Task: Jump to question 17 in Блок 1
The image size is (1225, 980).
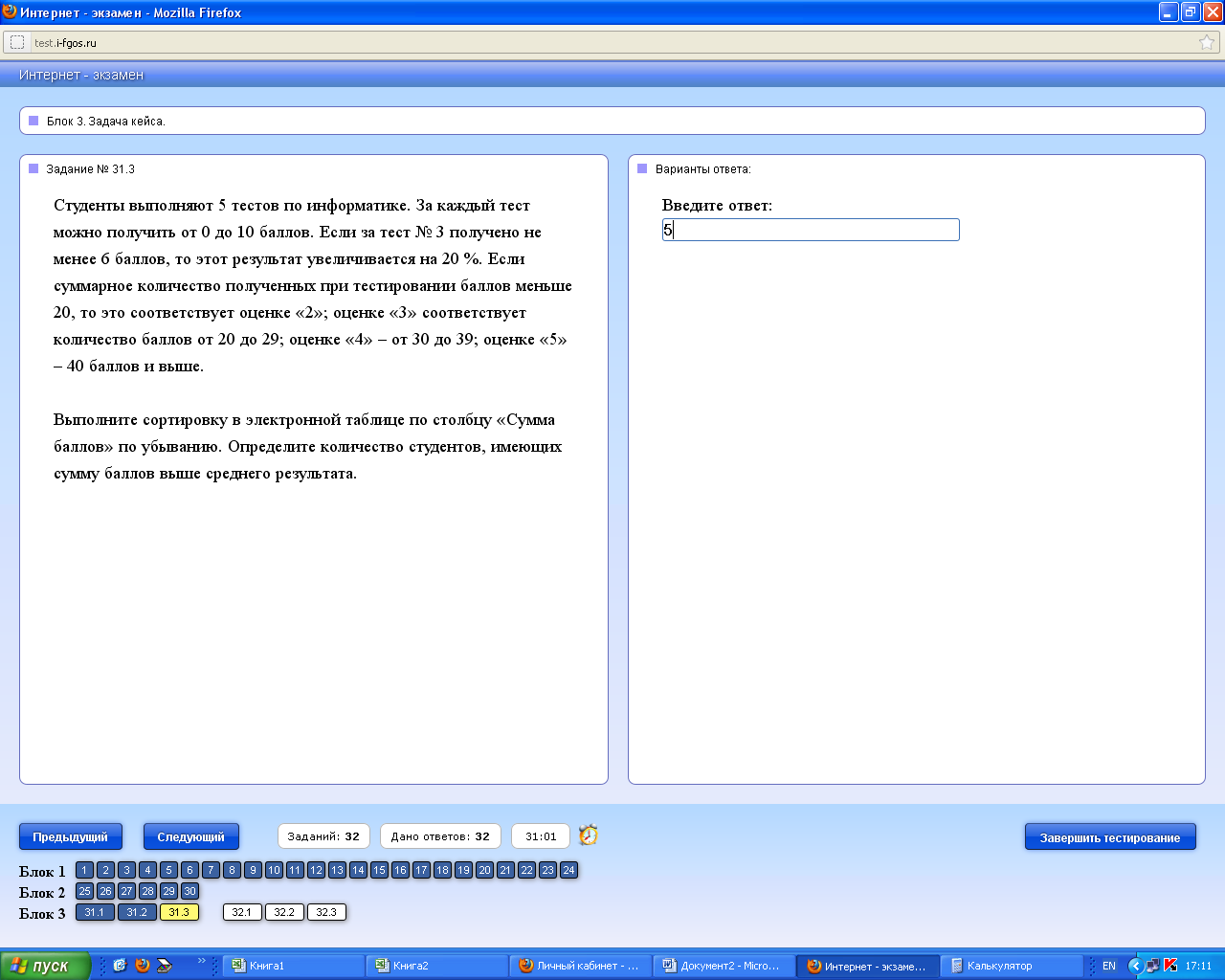Action: pos(421,870)
